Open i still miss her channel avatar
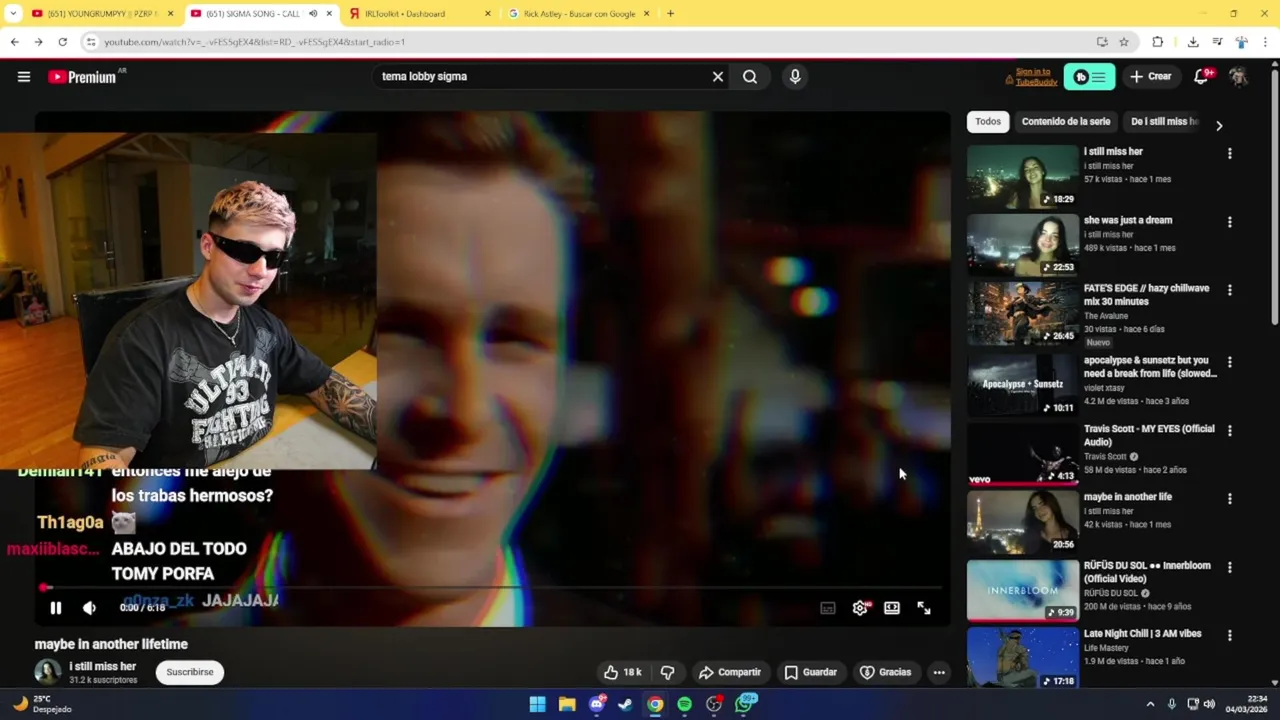Screen dimensions: 1280x720 click(x=47, y=672)
